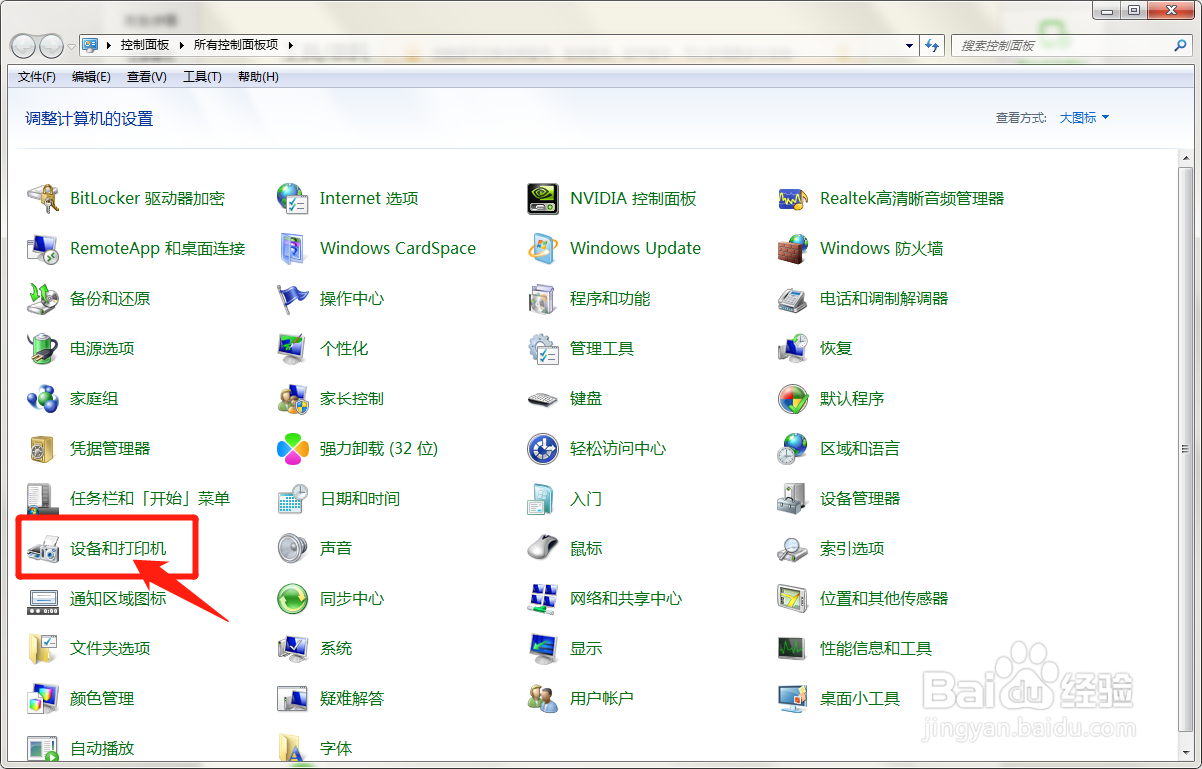The width and height of the screenshot is (1202, 769).
Task: Open the 电话和调制解调器 icon
Action: [x=793, y=298]
